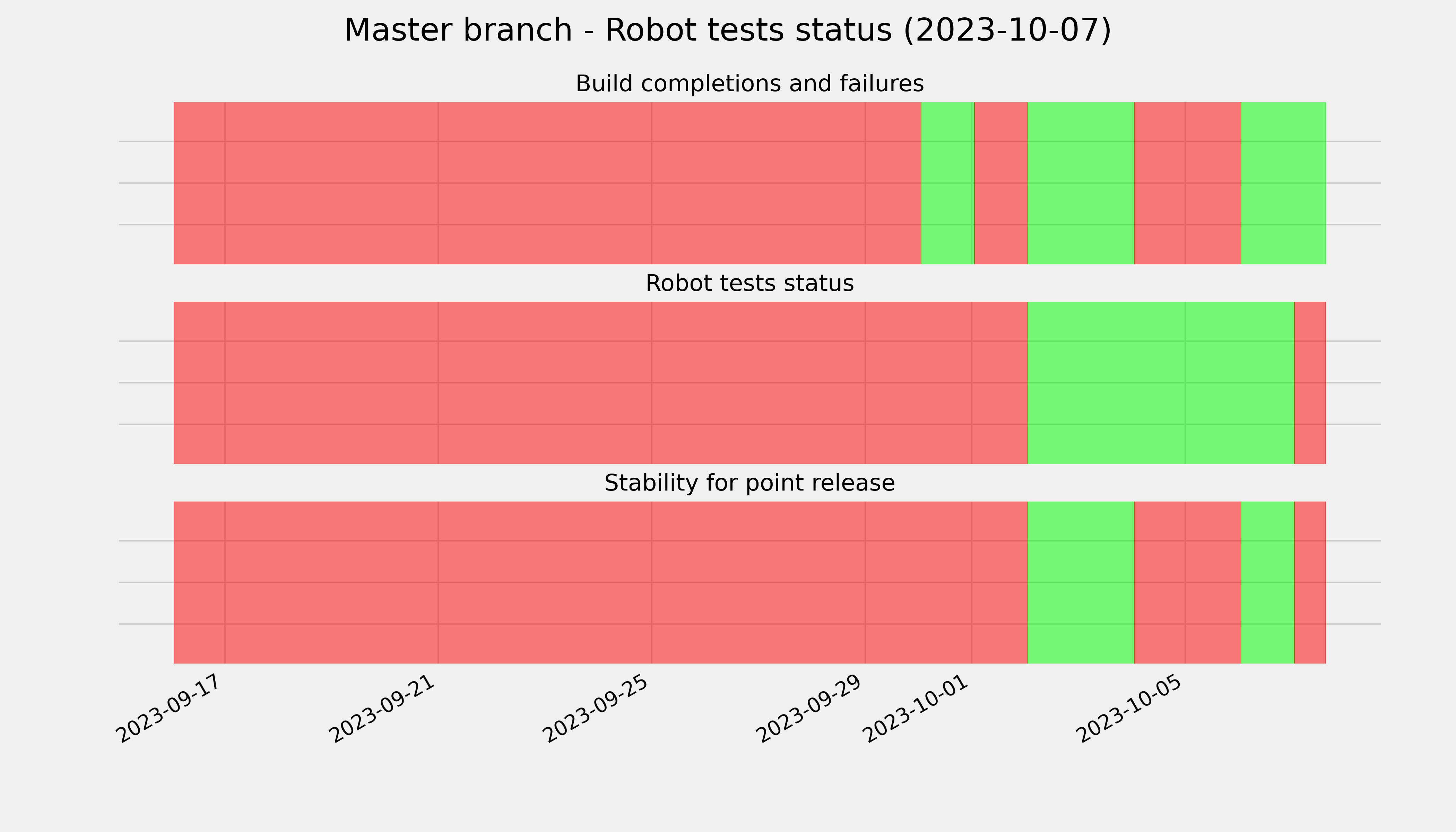Click first green segment in Stability chart
The height and width of the screenshot is (832, 1456).
click(x=1081, y=582)
